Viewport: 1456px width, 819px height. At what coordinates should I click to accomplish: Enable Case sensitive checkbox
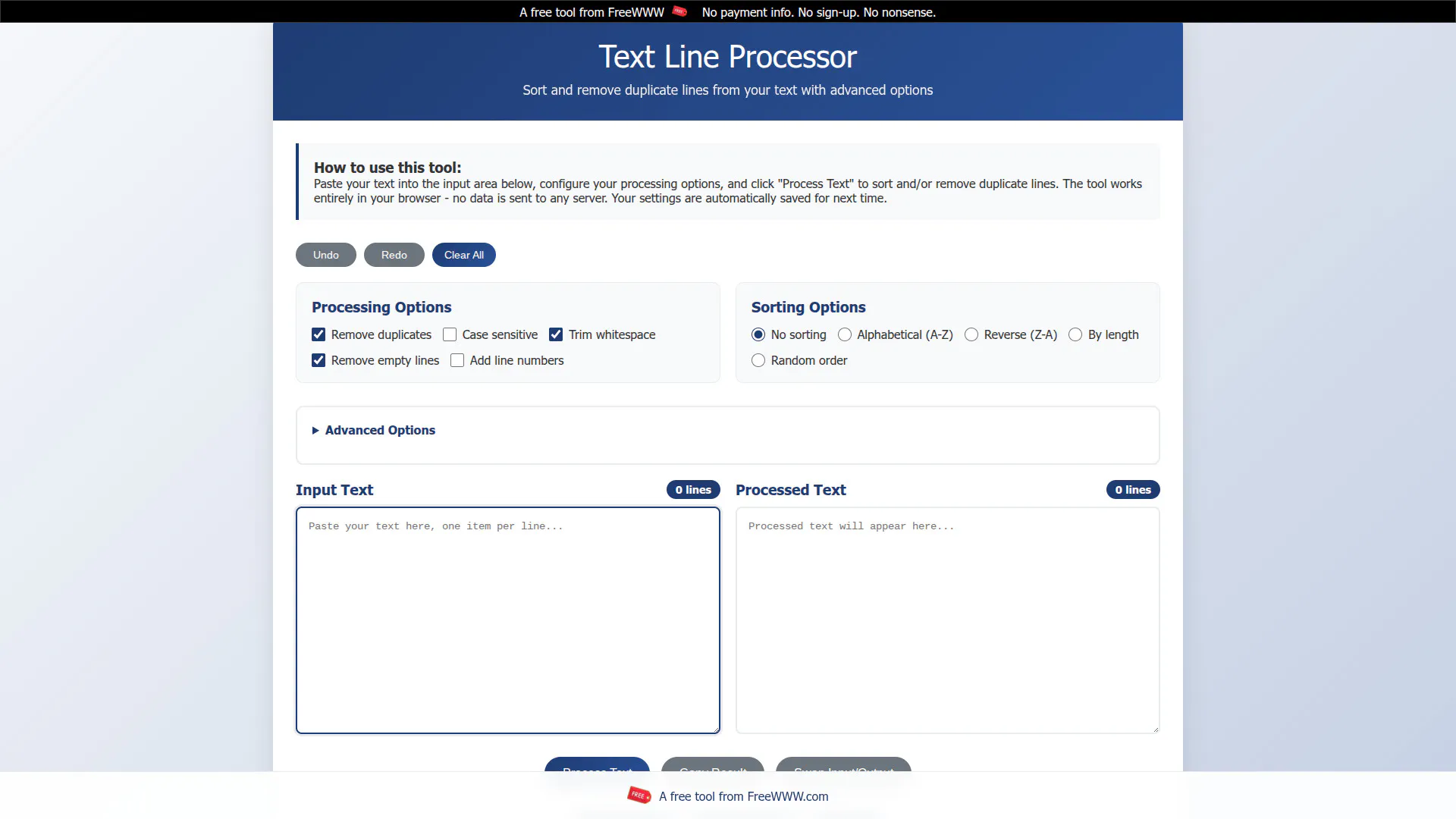tap(450, 334)
